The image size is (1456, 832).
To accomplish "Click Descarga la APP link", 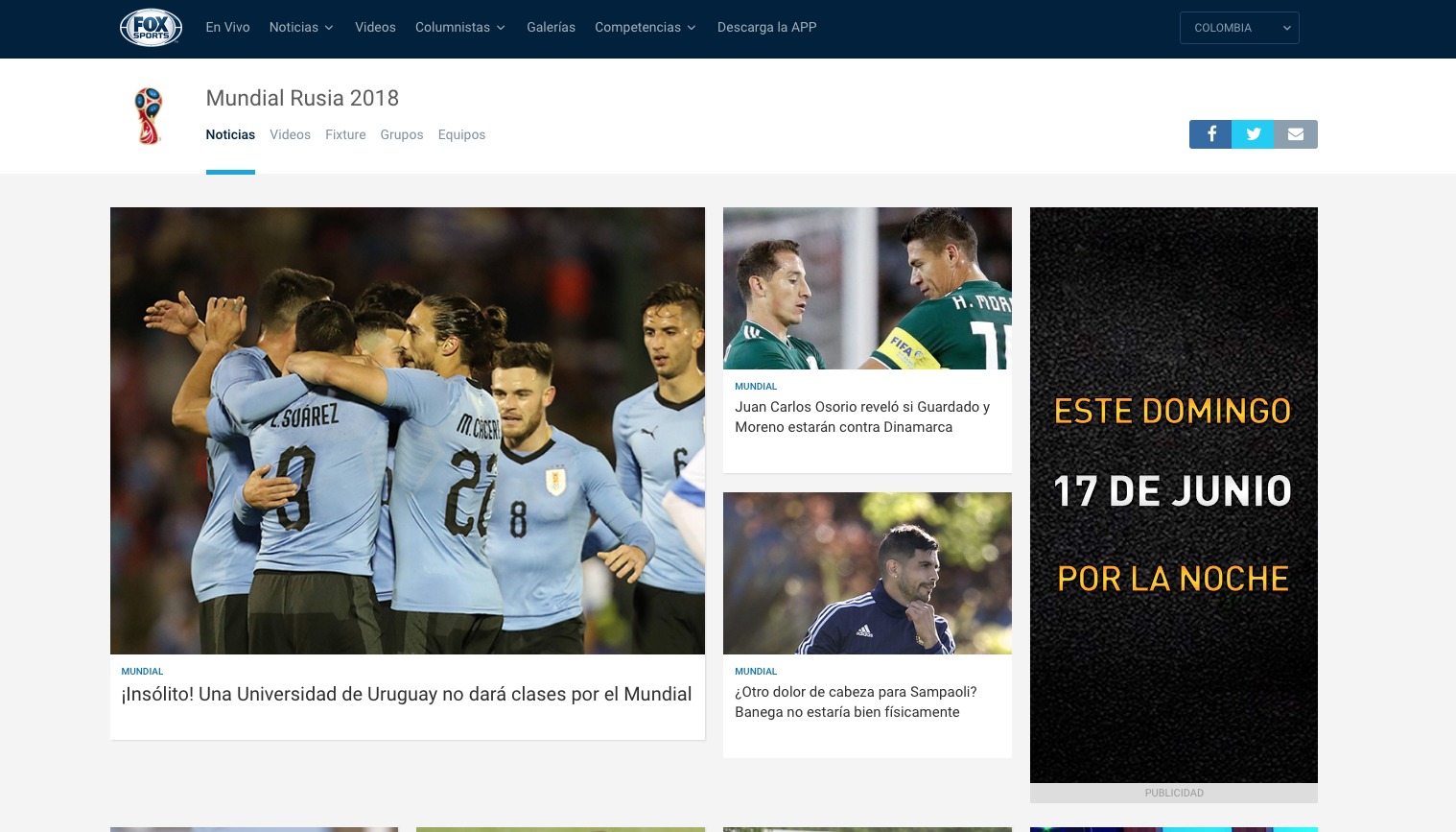I will tap(767, 27).
